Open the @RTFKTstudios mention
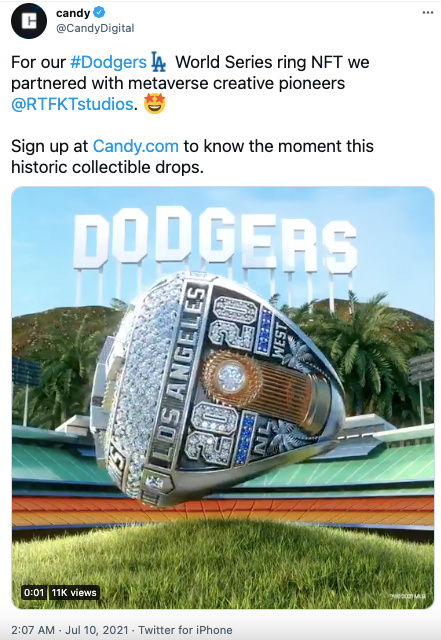This screenshot has height=640, width=441. [72, 104]
